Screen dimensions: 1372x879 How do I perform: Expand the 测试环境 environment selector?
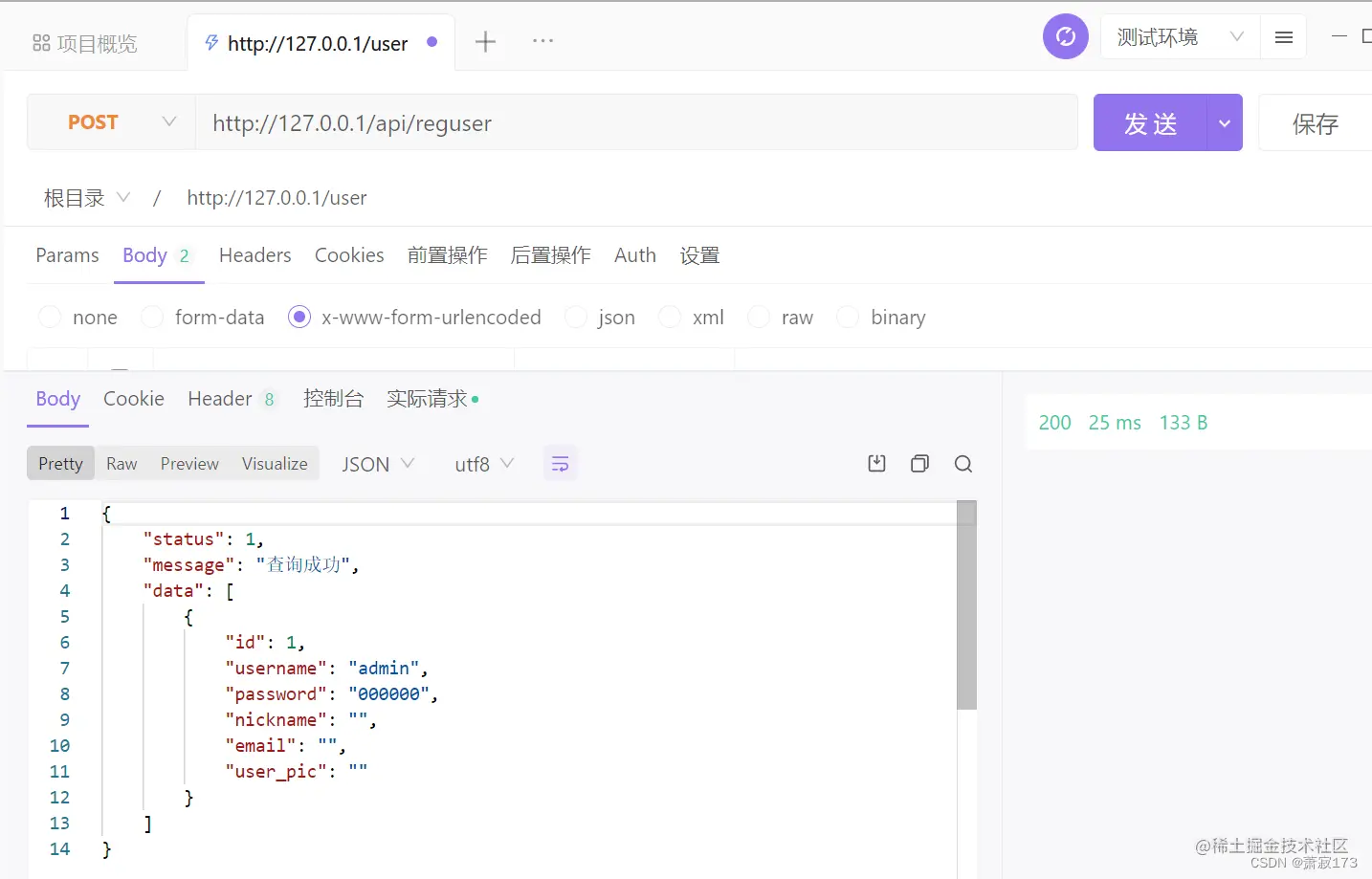pos(1177,36)
